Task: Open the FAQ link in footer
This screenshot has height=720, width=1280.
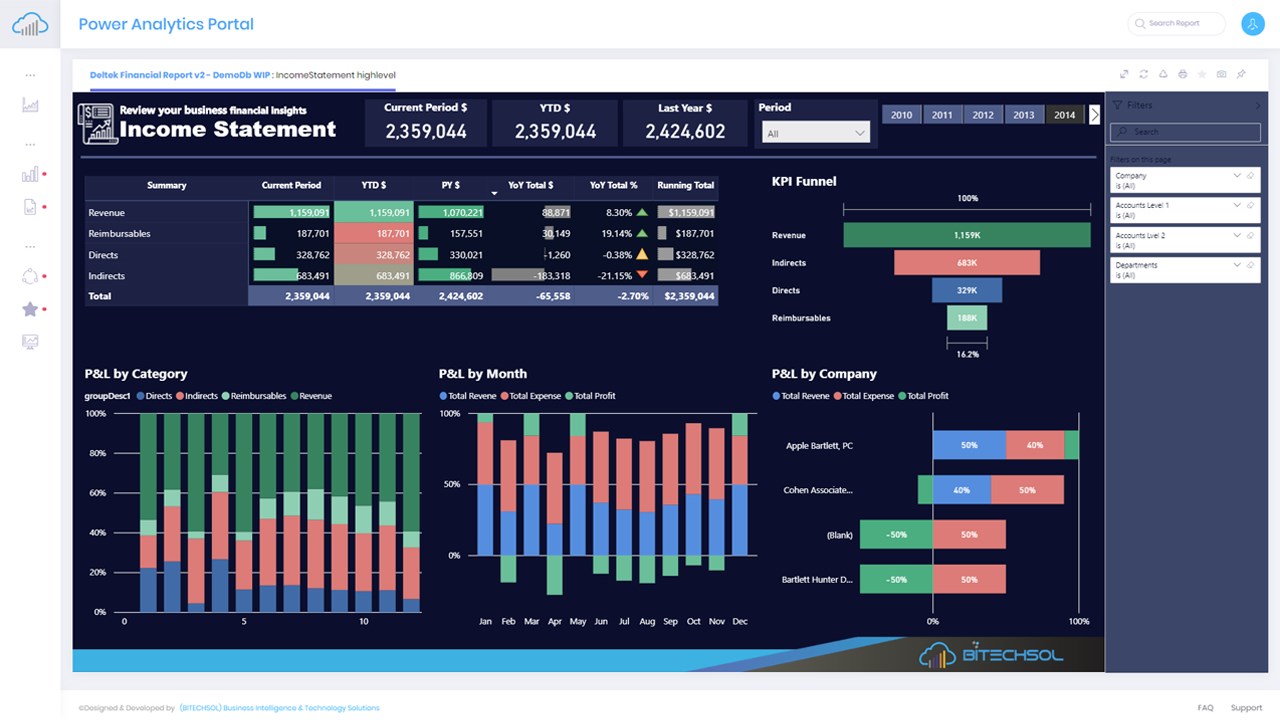Action: click(x=1205, y=708)
